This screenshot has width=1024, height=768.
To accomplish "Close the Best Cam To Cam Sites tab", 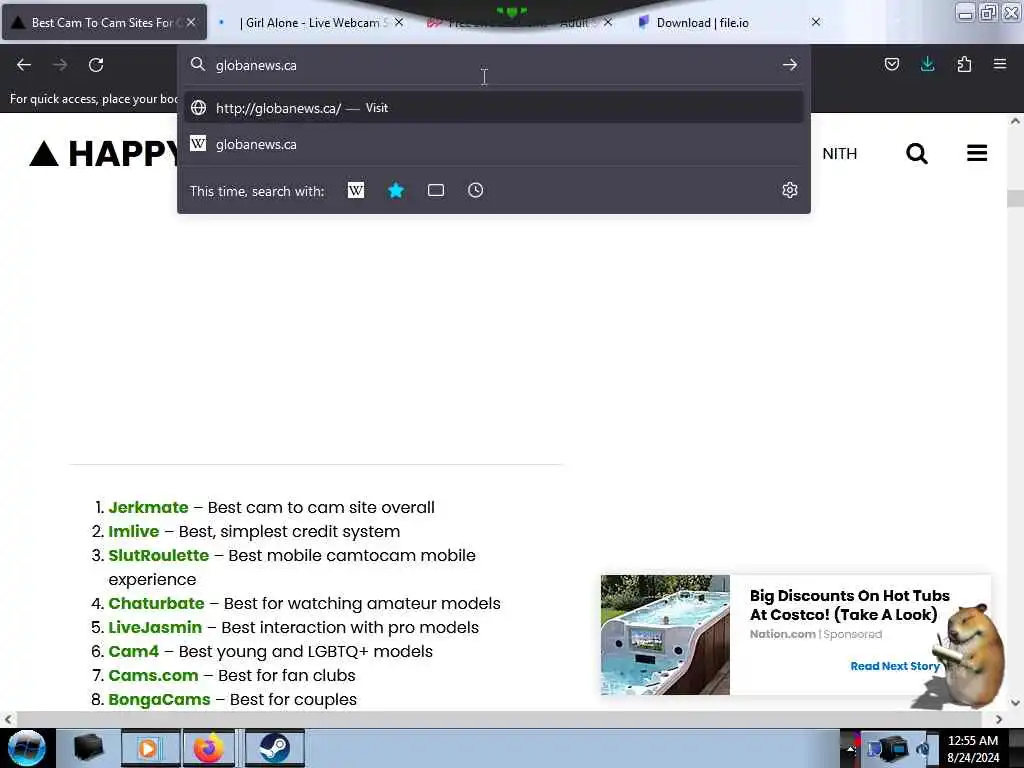I will (191, 22).
